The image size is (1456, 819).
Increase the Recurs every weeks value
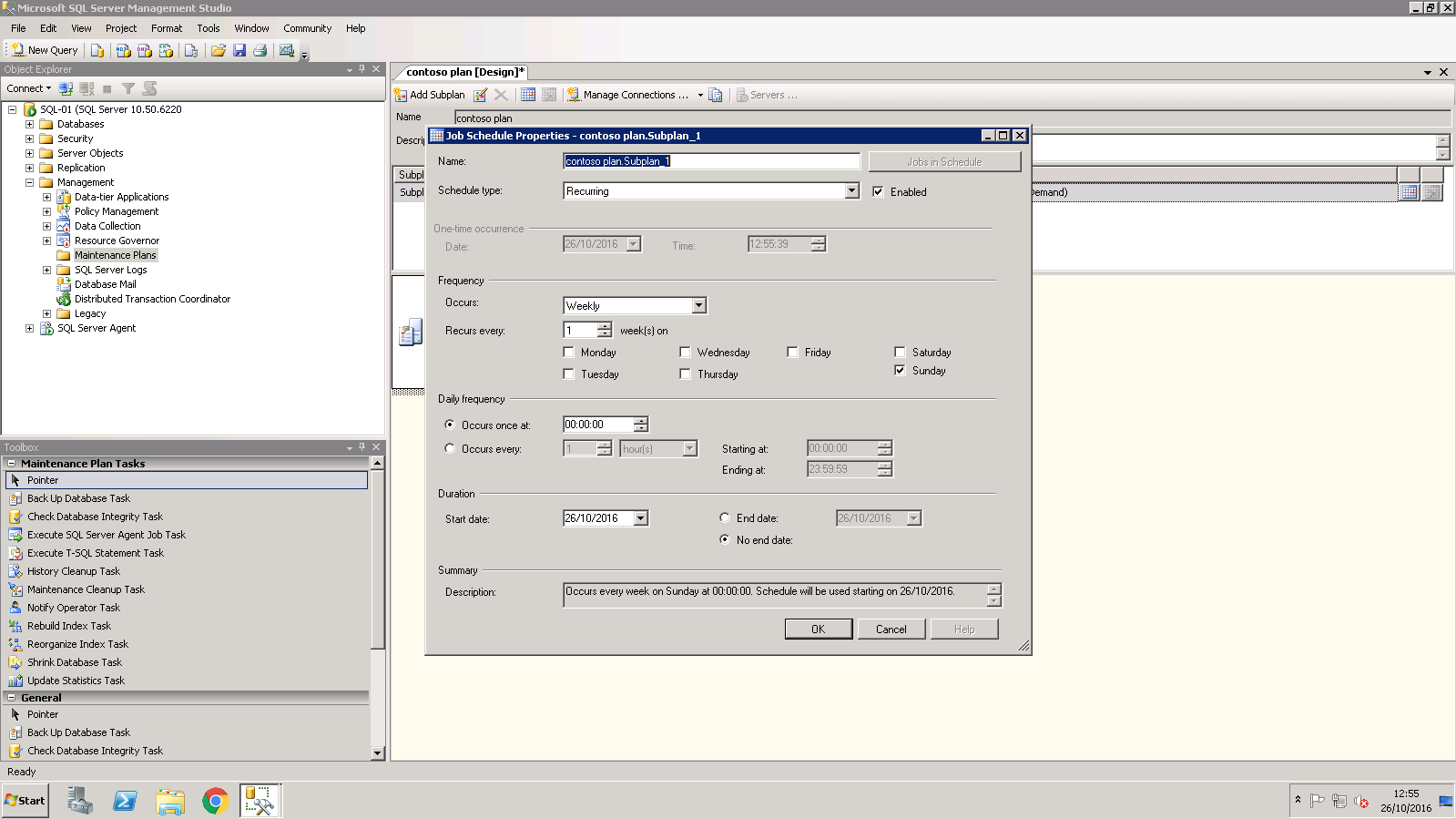pyautogui.click(x=605, y=326)
